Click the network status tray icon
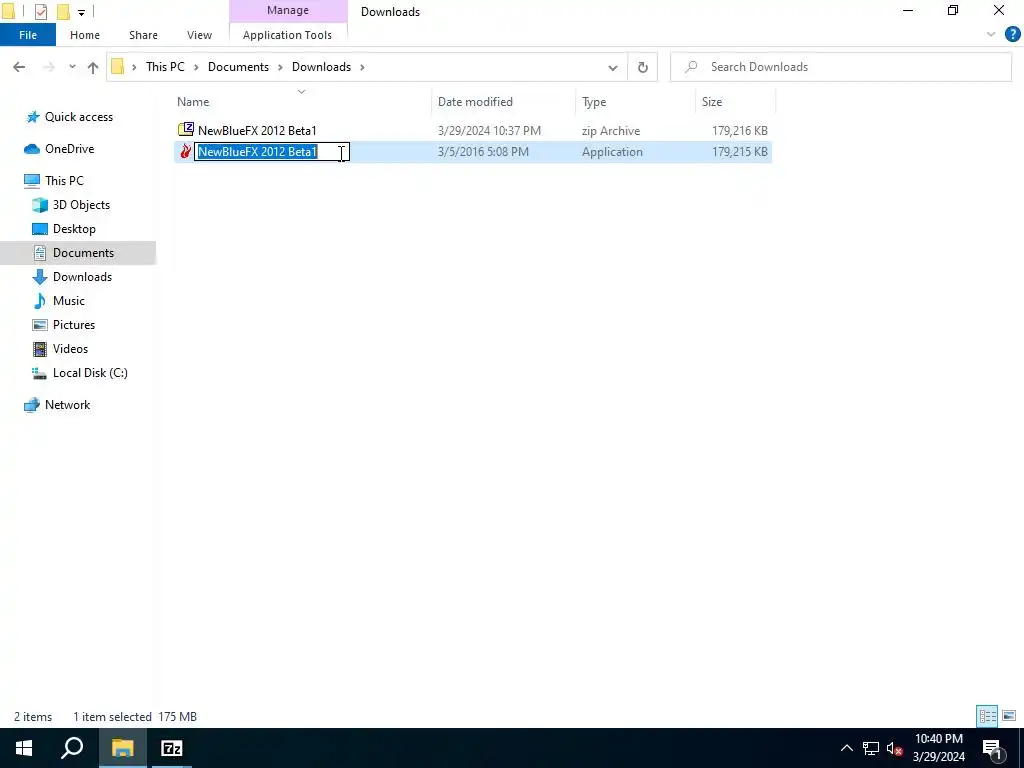The height and width of the screenshot is (768, 1024). [871, 748]
